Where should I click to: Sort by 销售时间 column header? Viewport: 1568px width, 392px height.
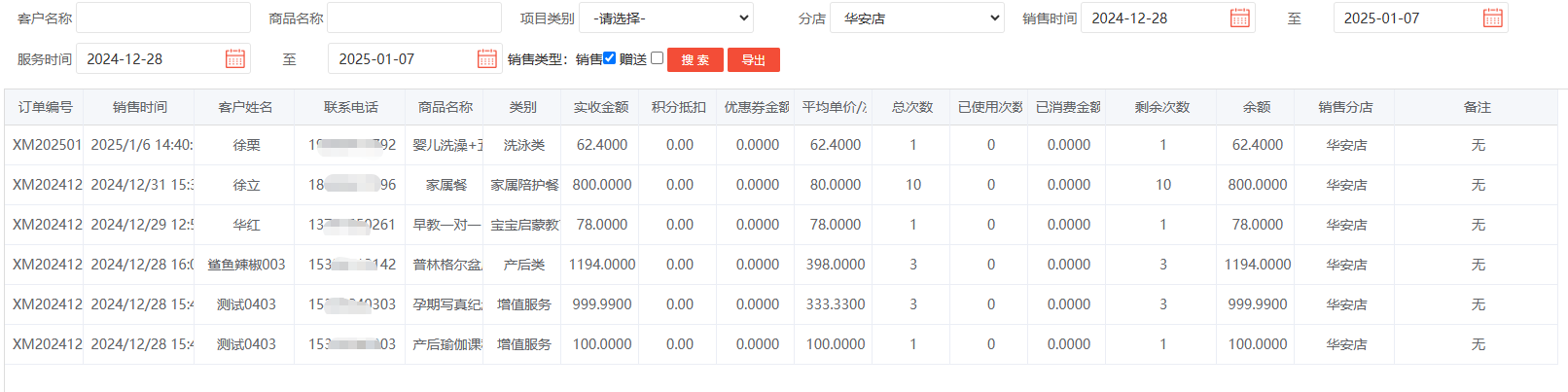[x=139, y=107]
